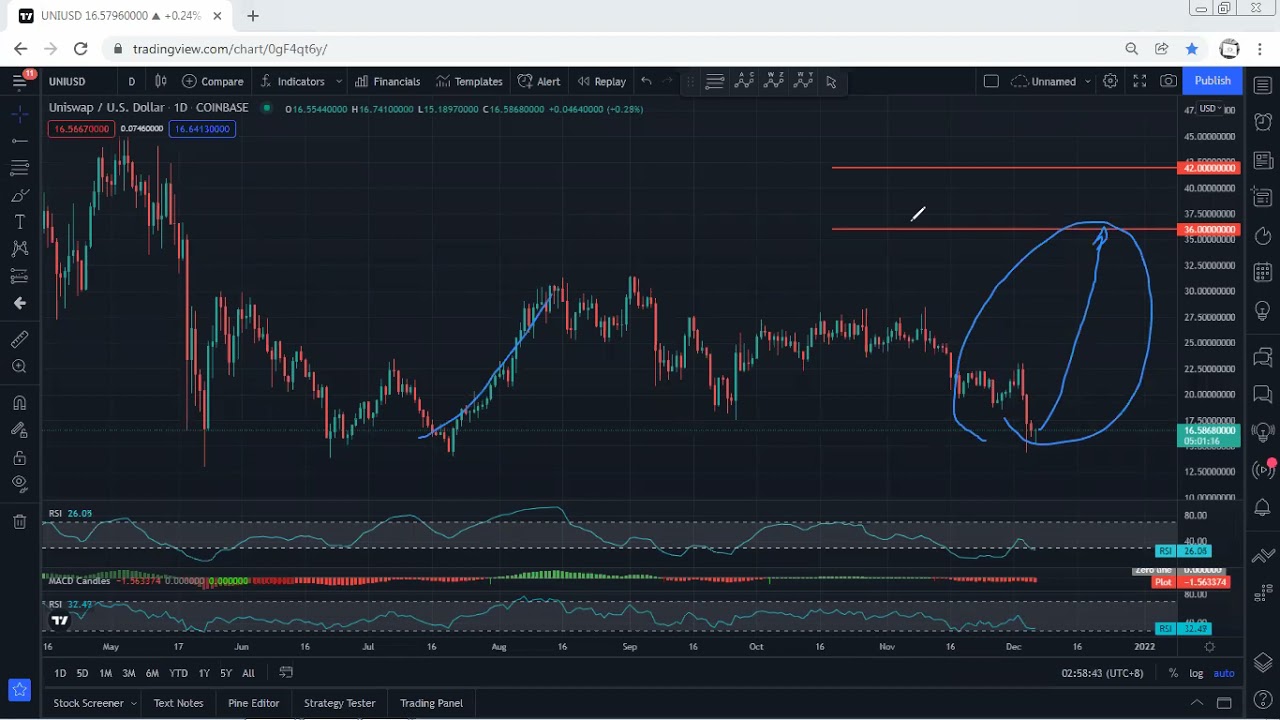Screen dimensions: 1280x720
Task: Toggle stay in drawing mode pencil-lock
Action: [x=19, y=430]
